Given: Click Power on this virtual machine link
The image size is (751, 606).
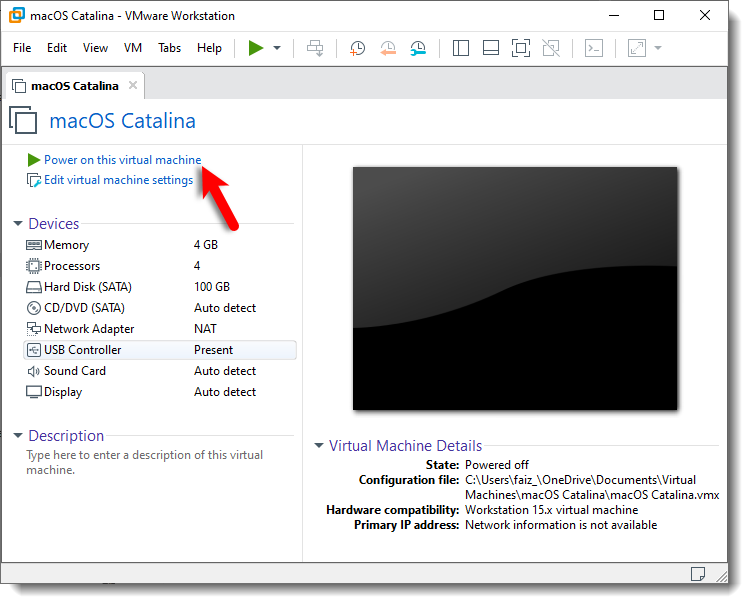Looking at the screenshot, I should click(123, 160).
